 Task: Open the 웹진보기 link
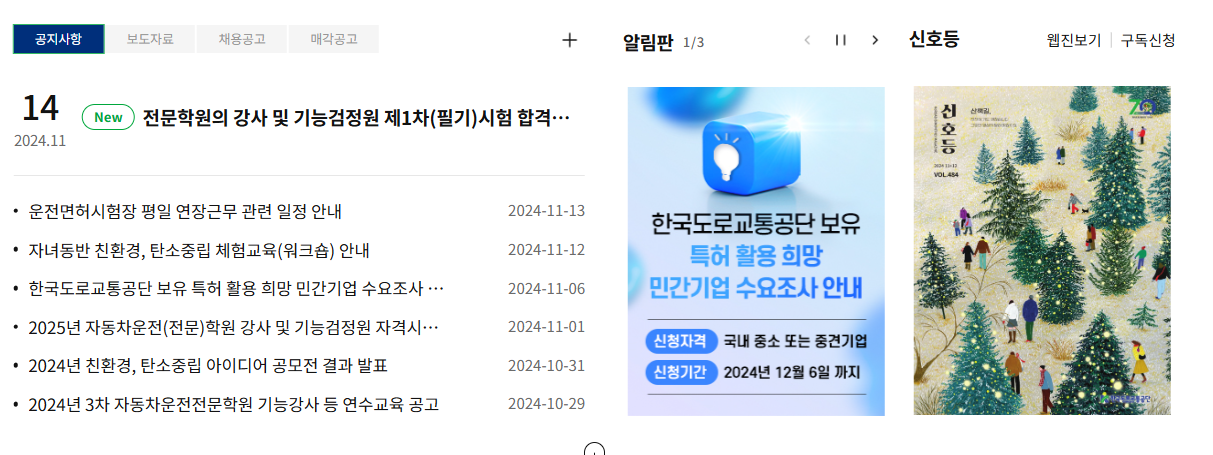pos(1074,40)
